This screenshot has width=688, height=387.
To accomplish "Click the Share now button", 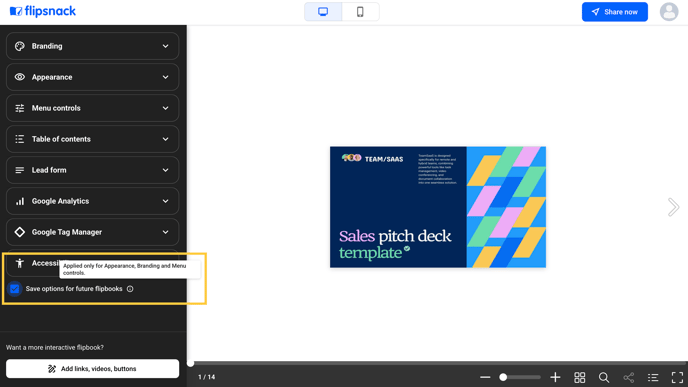I will [614, 12].
